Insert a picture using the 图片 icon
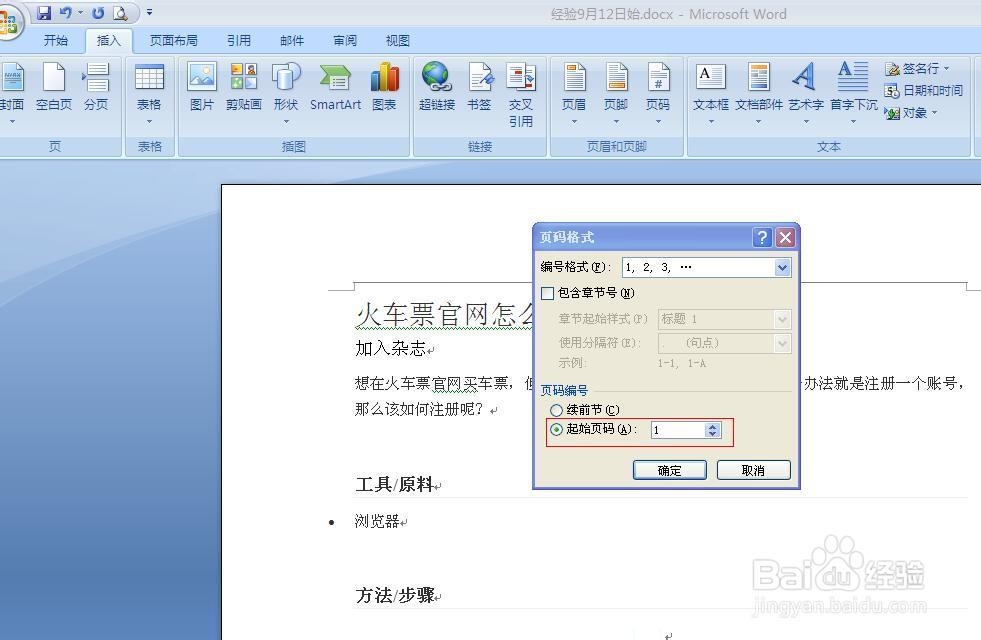 202,88
